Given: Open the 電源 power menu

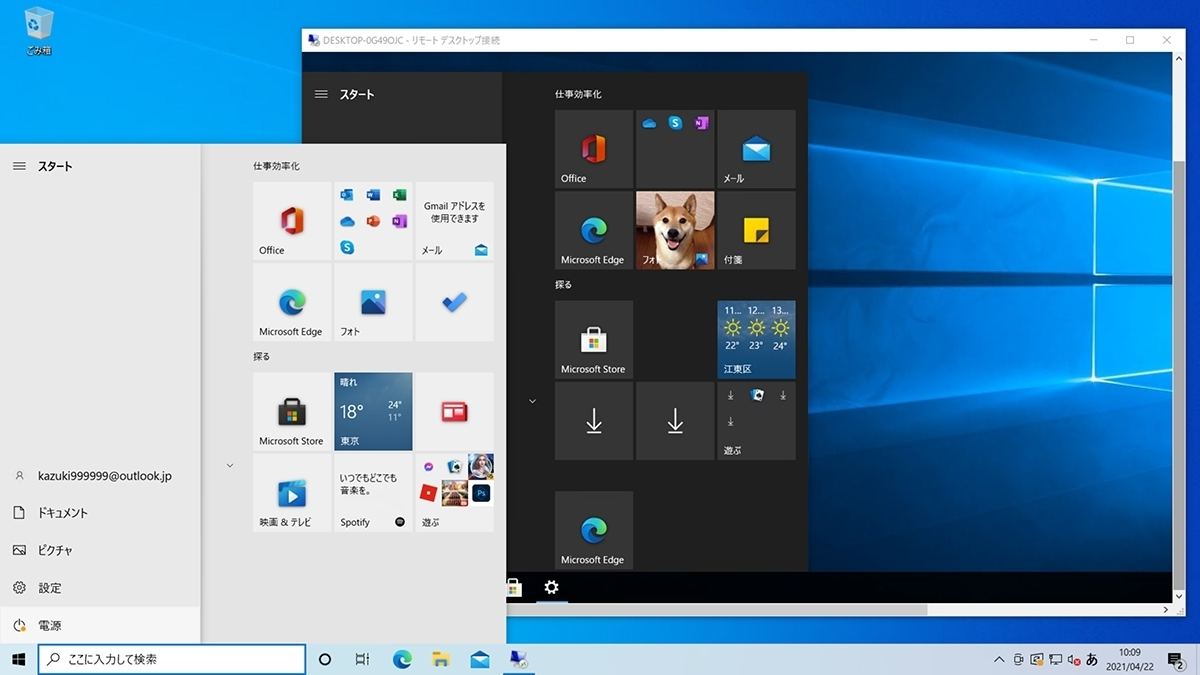Looking at the screenshot, I should [x=100, y=625].
